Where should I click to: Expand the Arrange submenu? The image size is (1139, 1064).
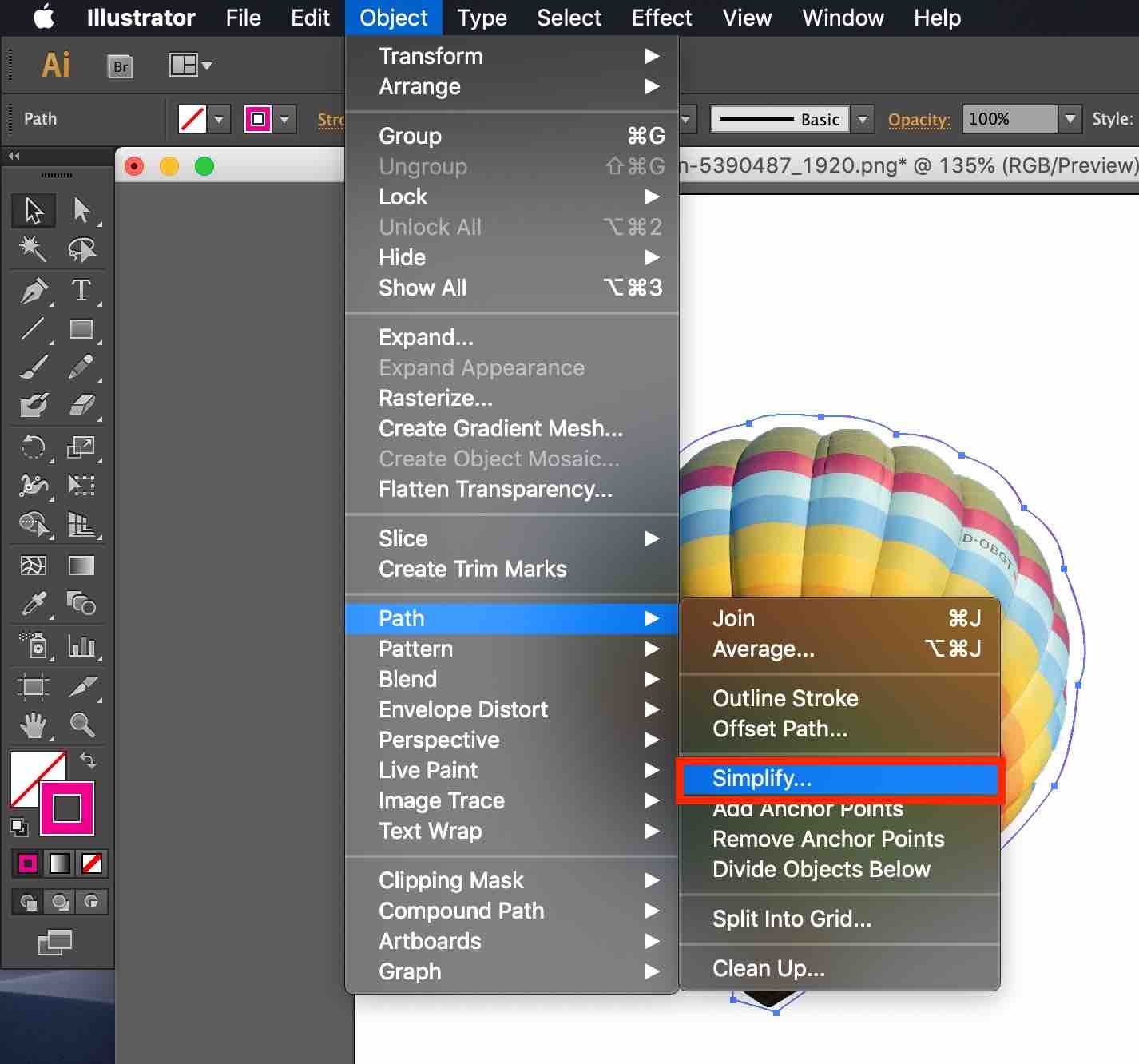tap(512, 86)
